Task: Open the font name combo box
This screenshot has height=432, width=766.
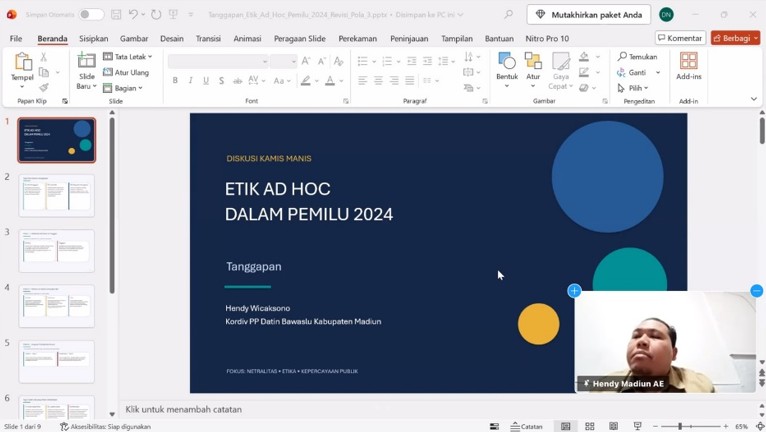Action: 218,61
